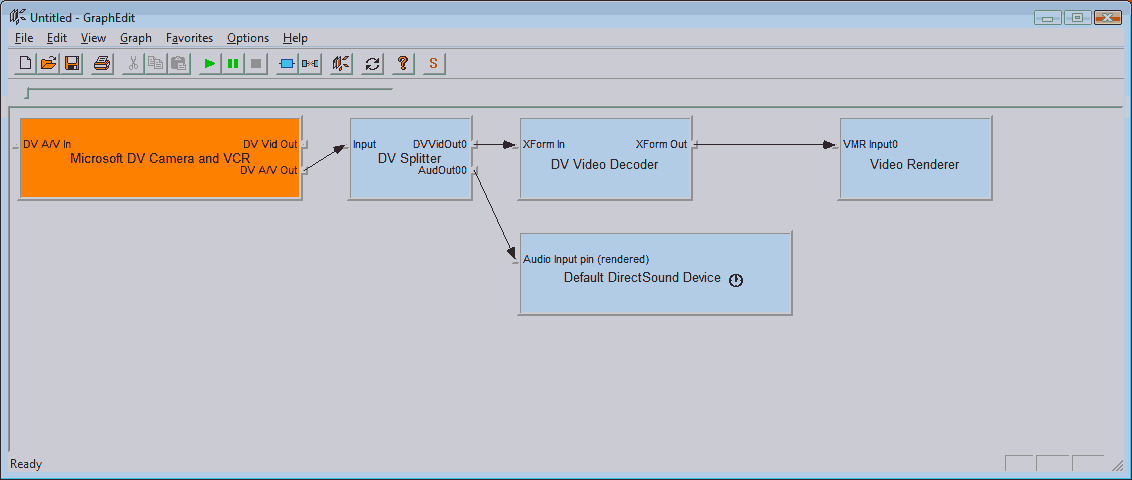1132x480 pixels.
Task: Click the seek bar slider handle
Action: pos(27,93)
